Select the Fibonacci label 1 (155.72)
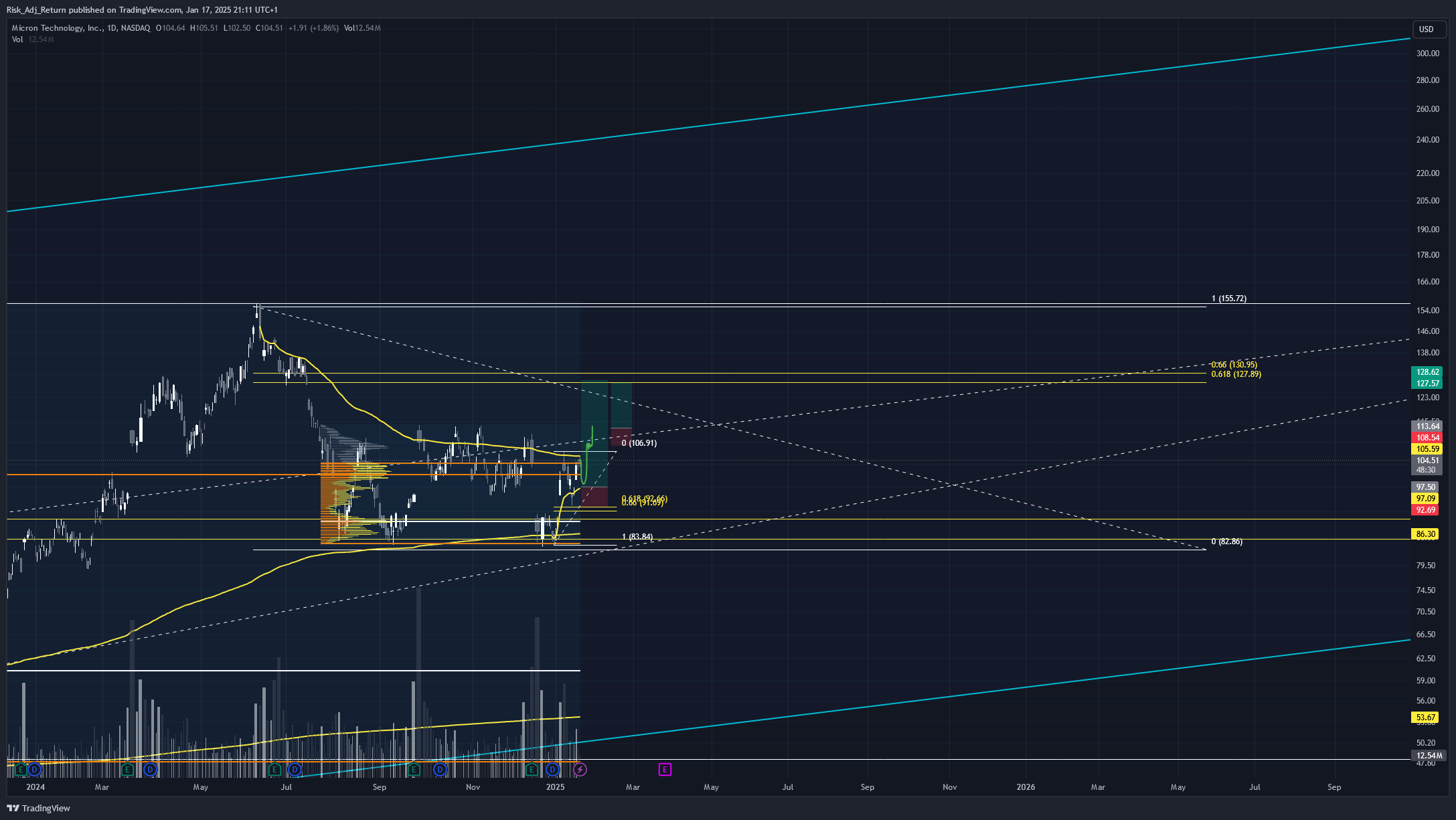 coord(1229,299)
